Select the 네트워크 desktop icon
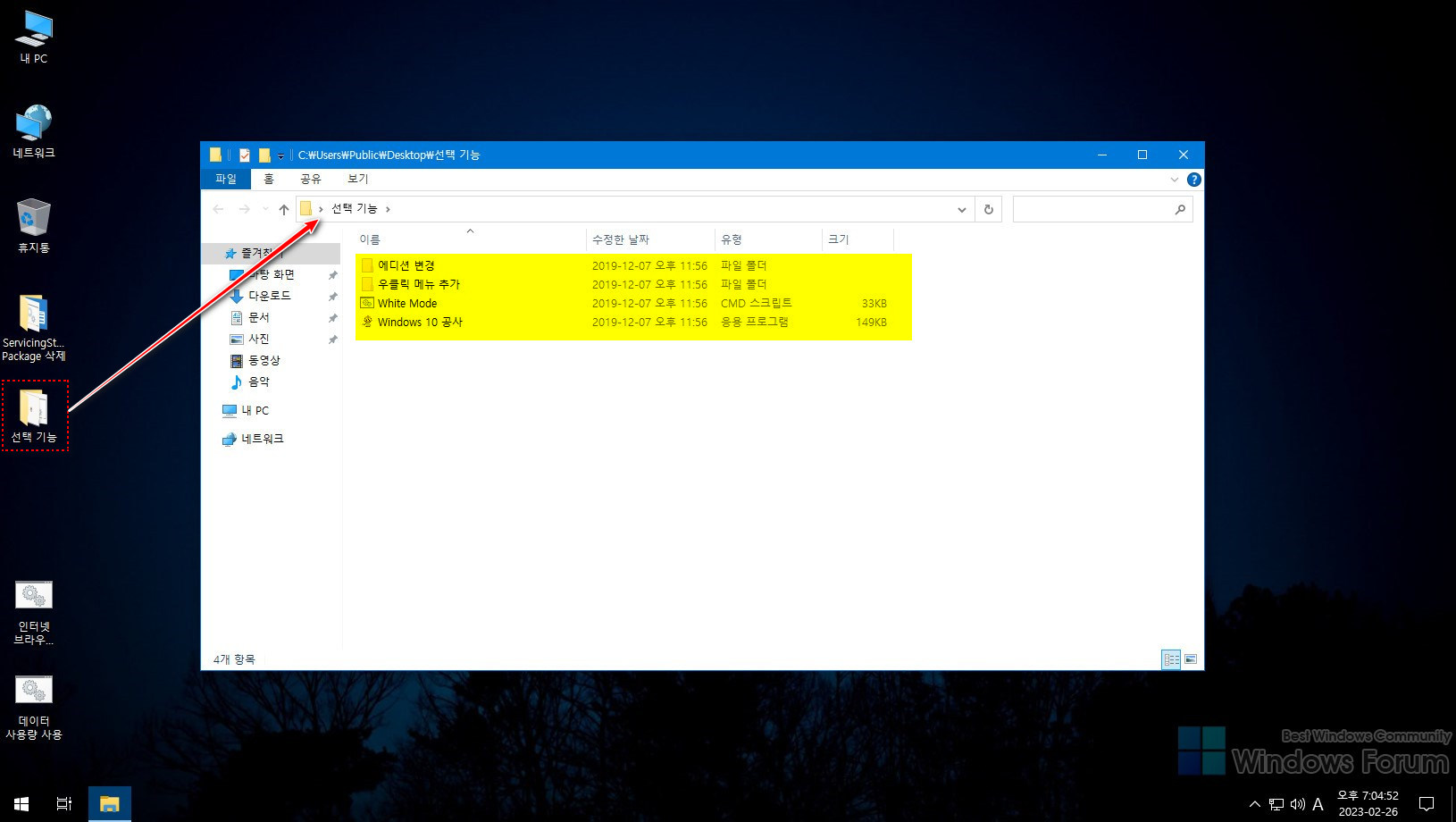Image resolution: width=1456 pixels, height=822 pixels. [34, 131]
